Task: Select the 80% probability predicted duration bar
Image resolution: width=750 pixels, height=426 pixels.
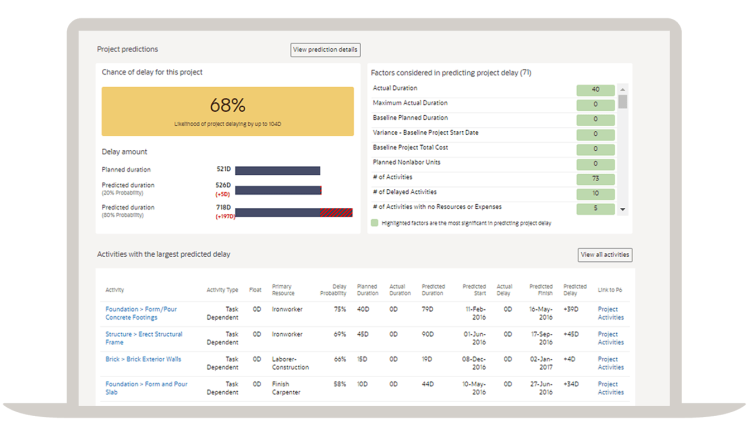Action: 293,213
